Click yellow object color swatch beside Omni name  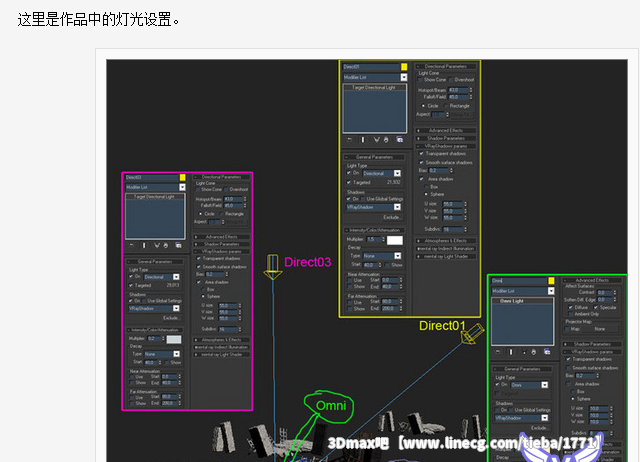(551, 281)
